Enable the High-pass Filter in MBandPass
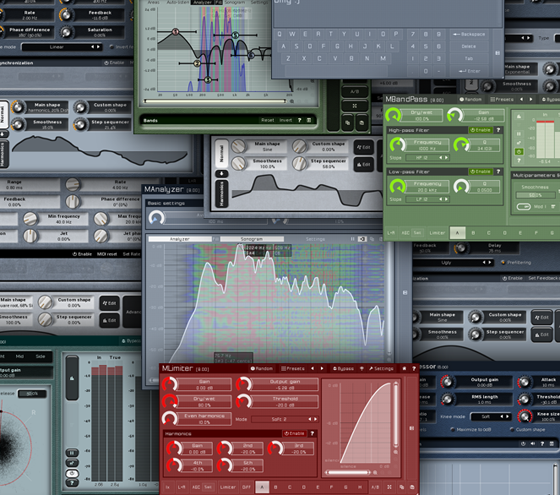Screen dimensions: 560x495 (480, 130)
